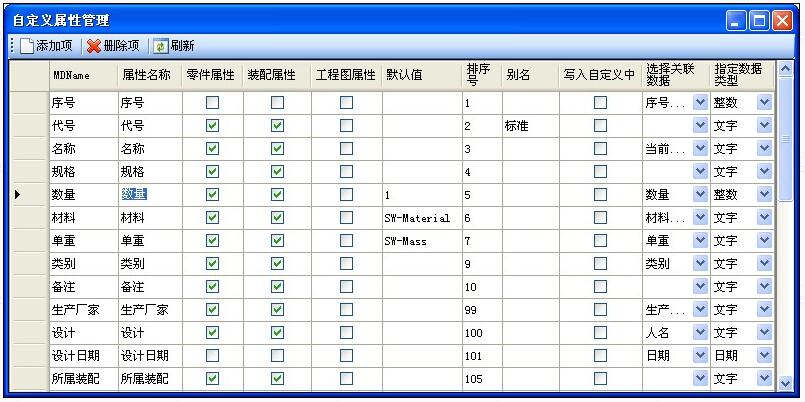Click sort number cell 105
Screen dimensions: 805x402
(x=482, y=378)
